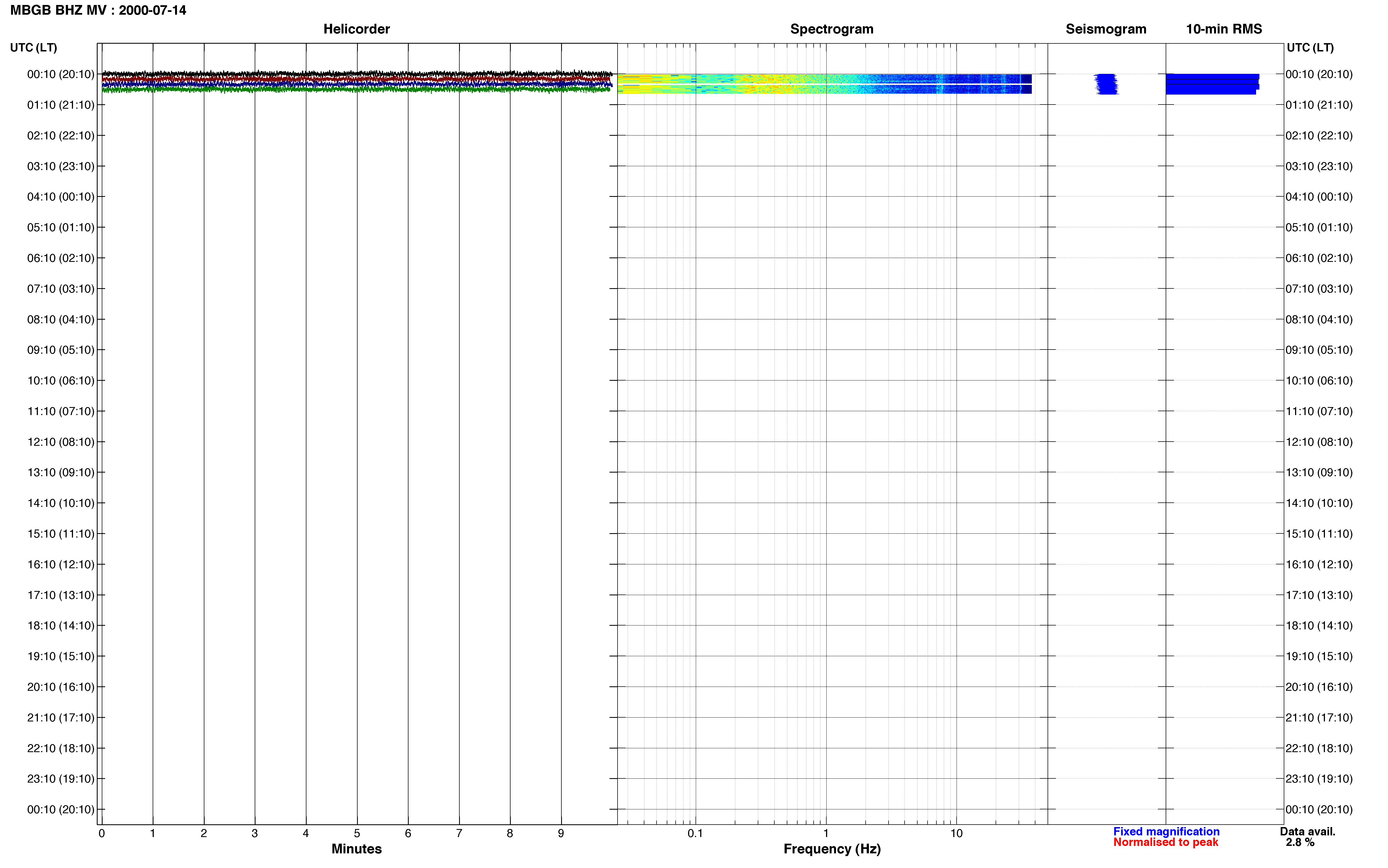Viewport: 1388px width, 868px height.
Task: Click the Fixed magnification legend text
Action: click(1166, 831)
